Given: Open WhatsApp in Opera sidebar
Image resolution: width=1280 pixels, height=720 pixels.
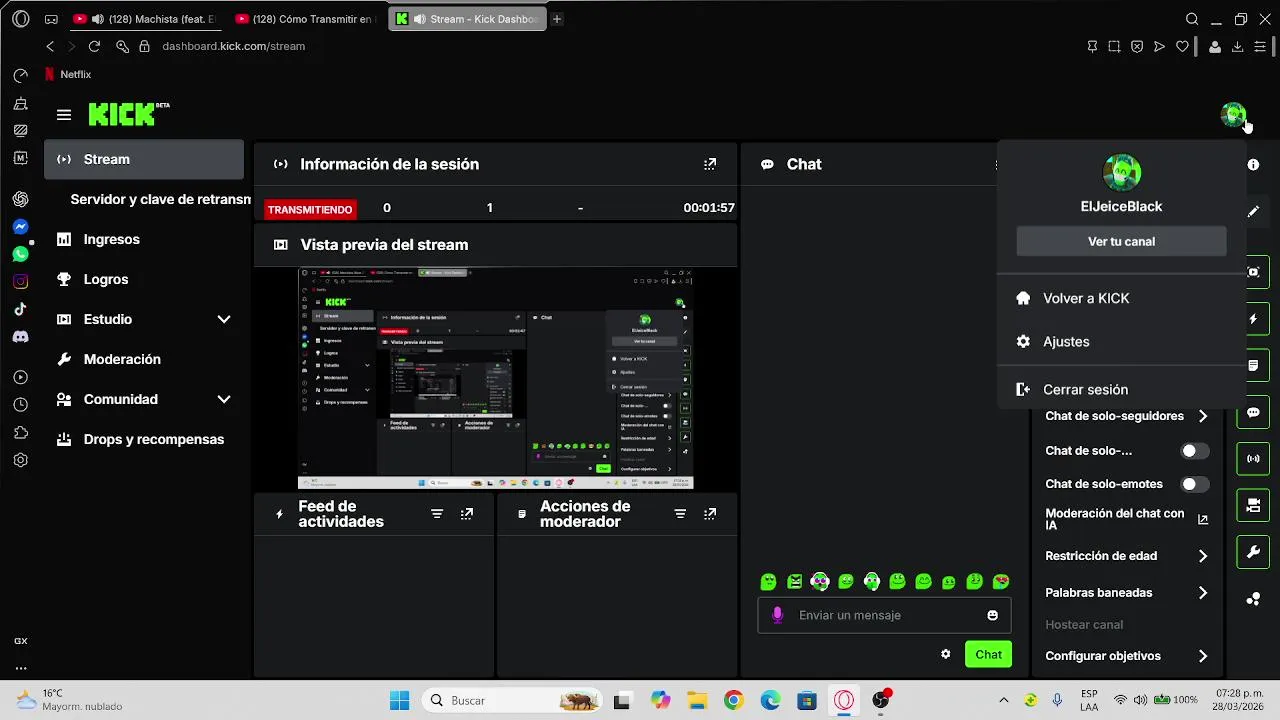Looking at the screenshot, I should (20, 254).
